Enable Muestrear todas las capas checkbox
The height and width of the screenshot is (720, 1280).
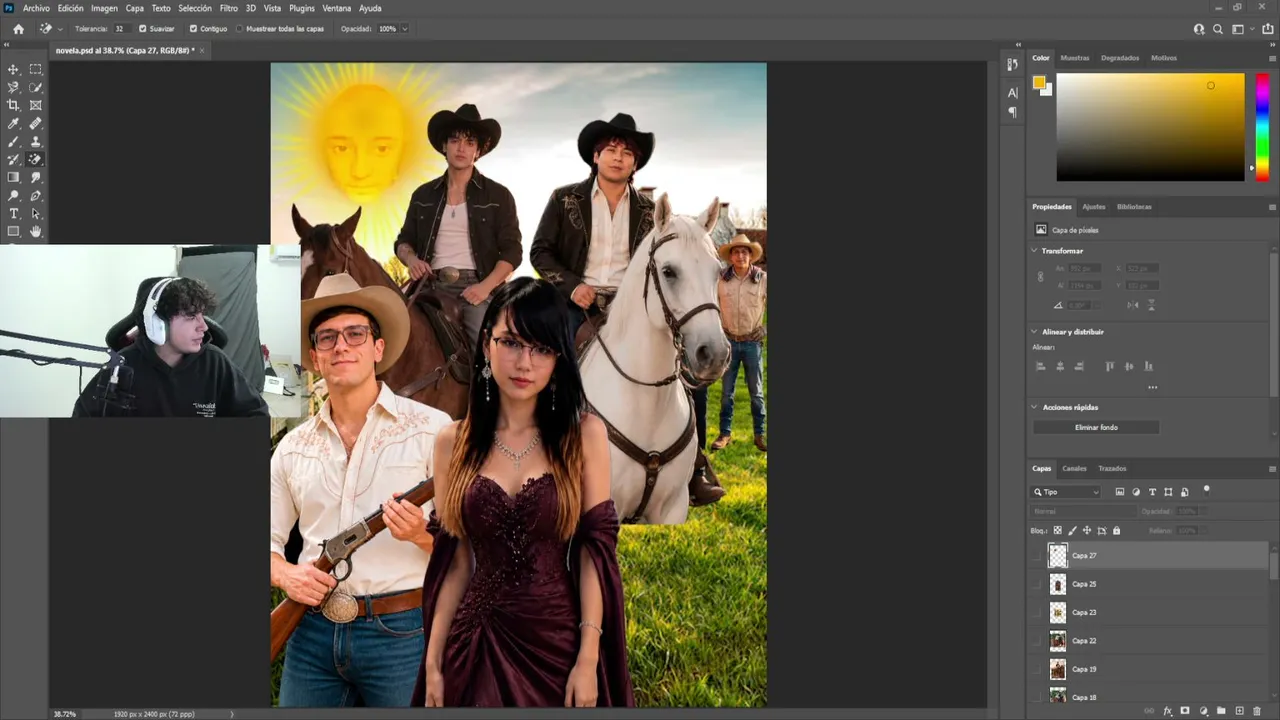pyautogui.click(x=240, y=29)
